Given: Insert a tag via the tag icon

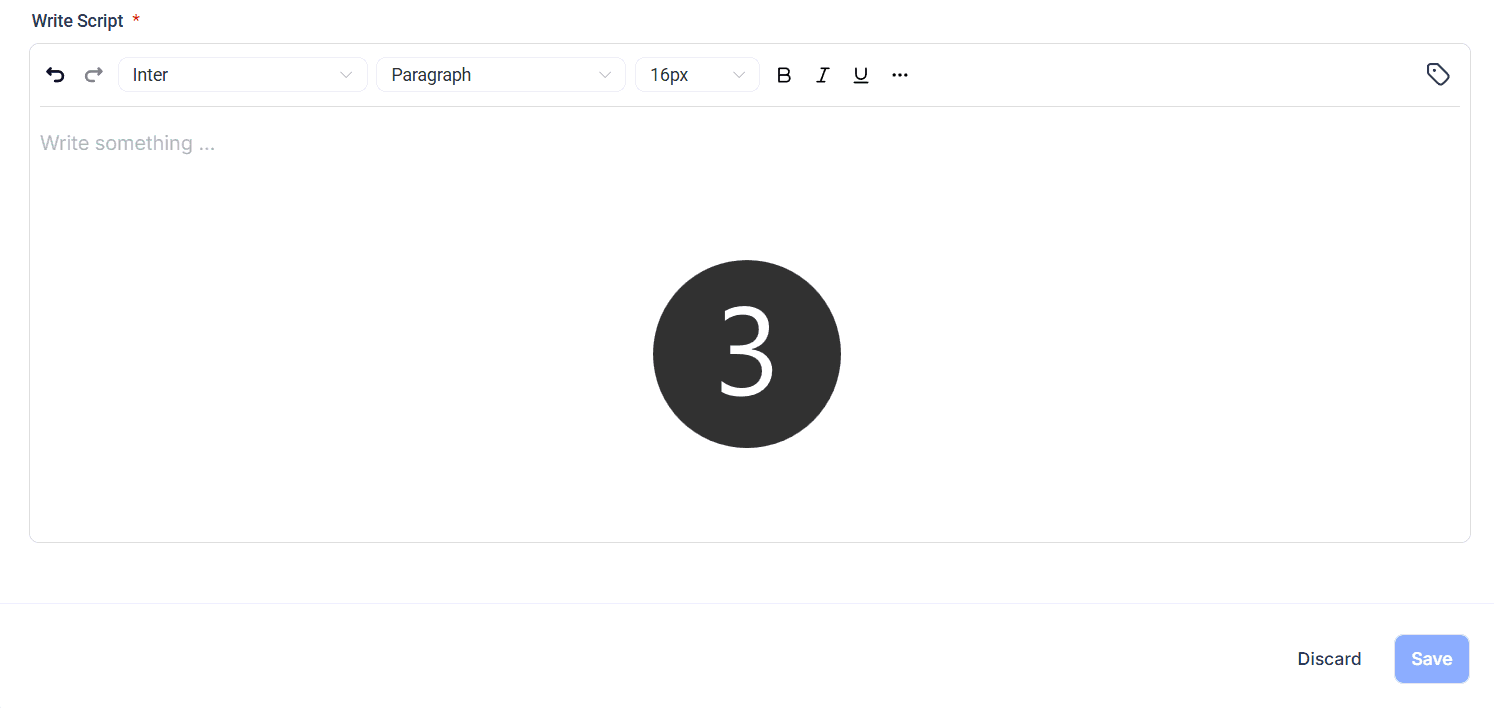Looking at the screenshot, I should (1438, 74).
